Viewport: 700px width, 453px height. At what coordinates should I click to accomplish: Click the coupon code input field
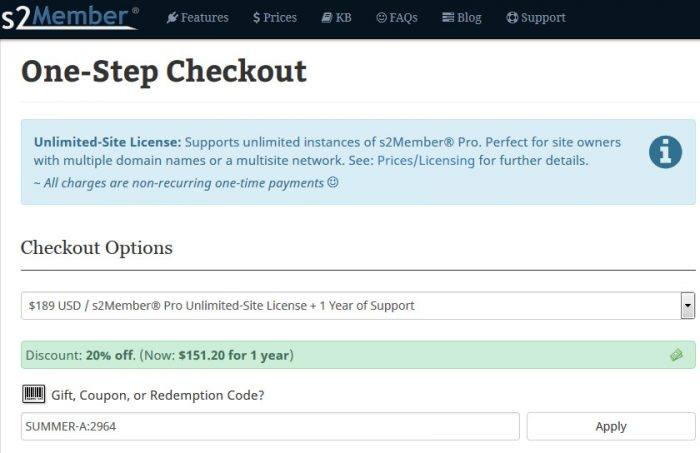[x=270, y=426]
